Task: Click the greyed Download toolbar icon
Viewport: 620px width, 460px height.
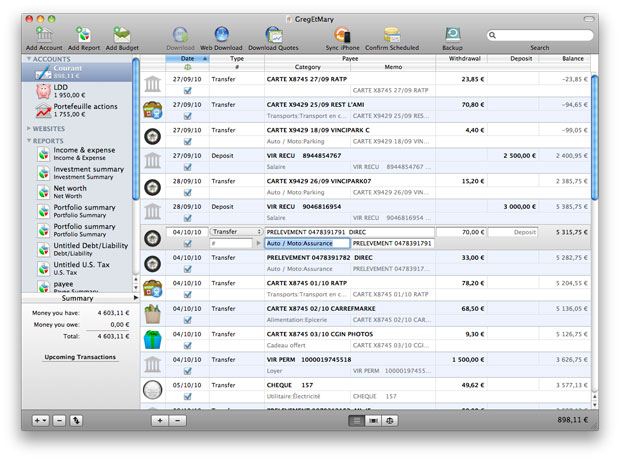Action: (x=180, y=35)
